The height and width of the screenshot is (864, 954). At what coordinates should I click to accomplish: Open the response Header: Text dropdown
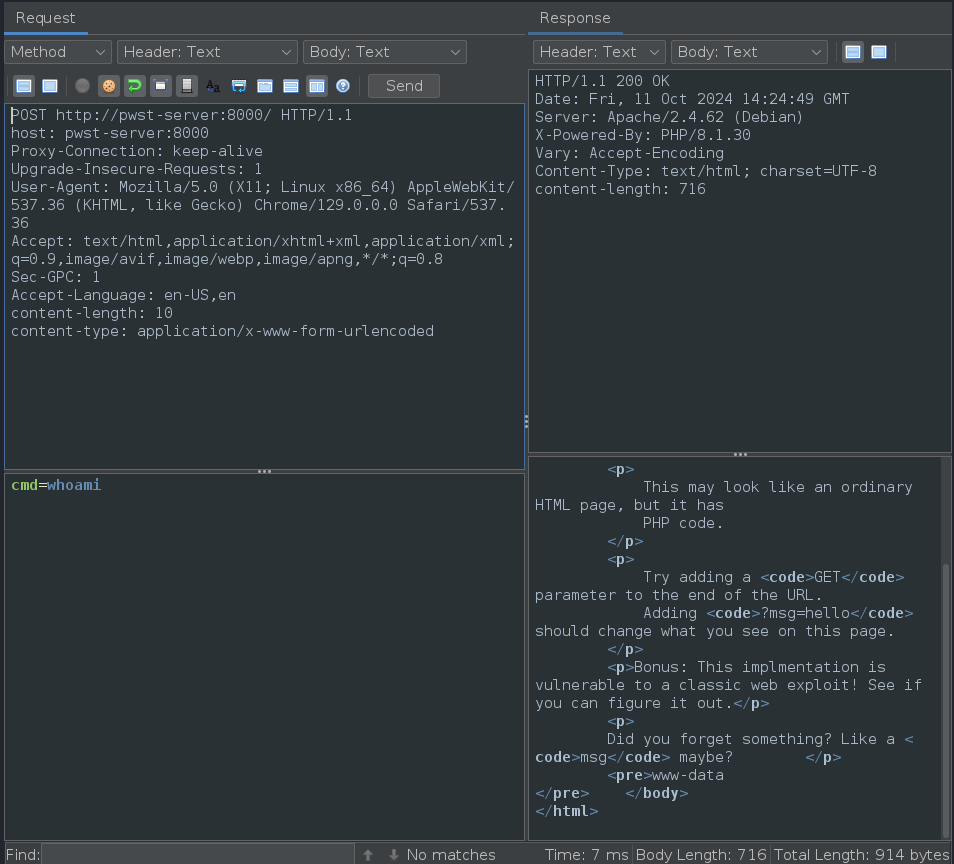(x=599, y=52)
